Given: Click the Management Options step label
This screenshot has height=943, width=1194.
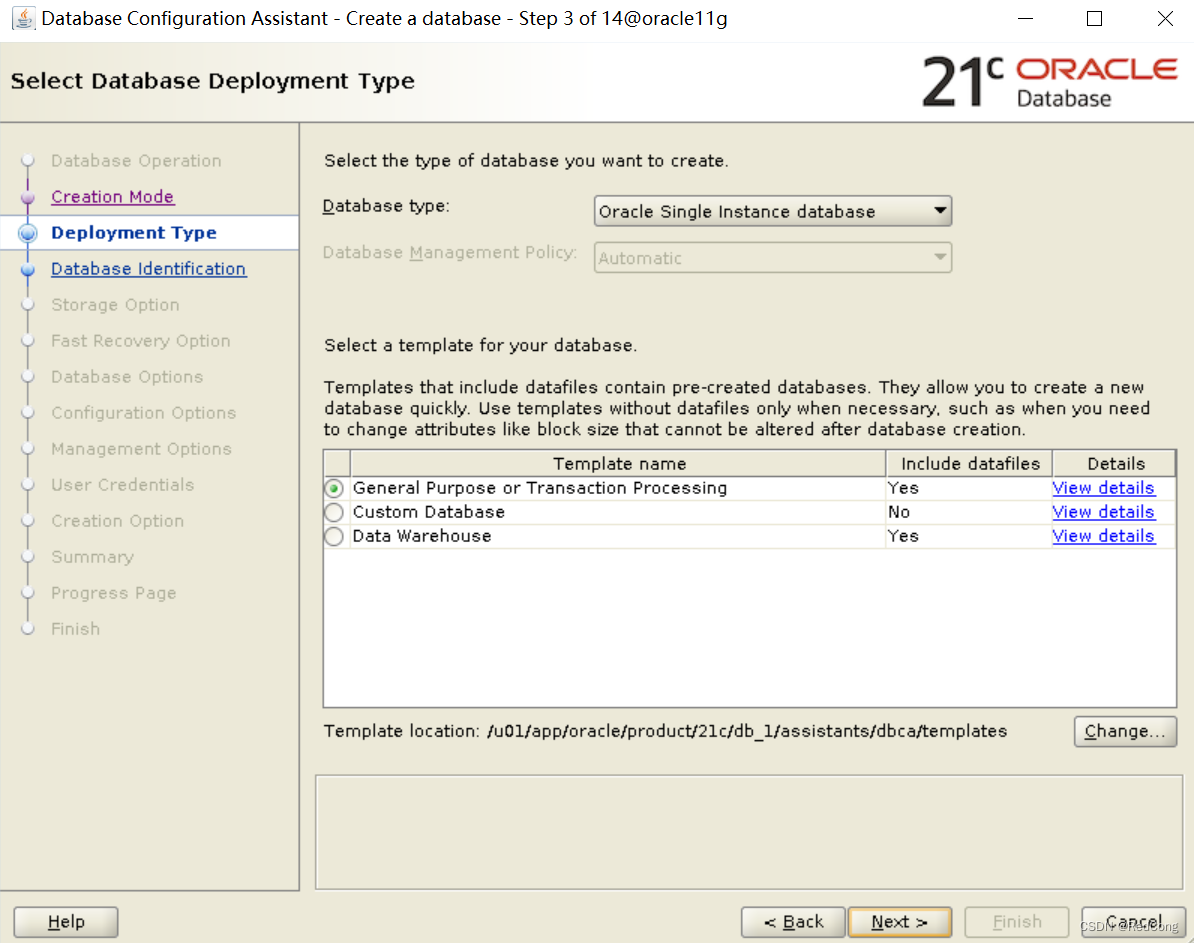Looking at the screenshot, I should [142, 449].
